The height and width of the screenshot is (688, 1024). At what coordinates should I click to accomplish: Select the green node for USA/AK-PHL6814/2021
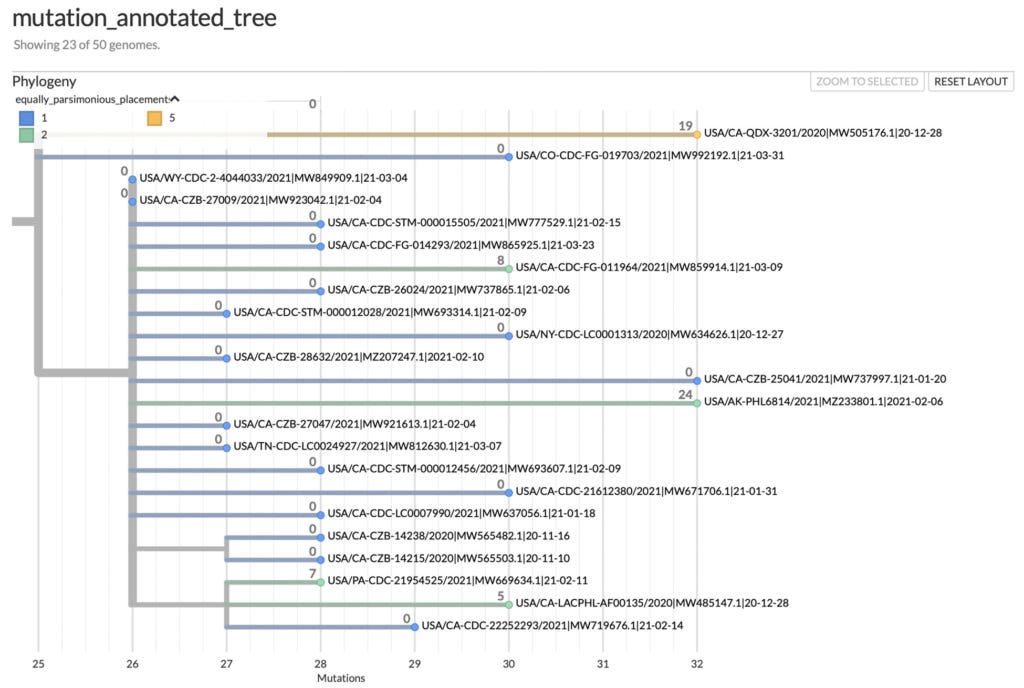pyautogui.click(x=697, y=403)
